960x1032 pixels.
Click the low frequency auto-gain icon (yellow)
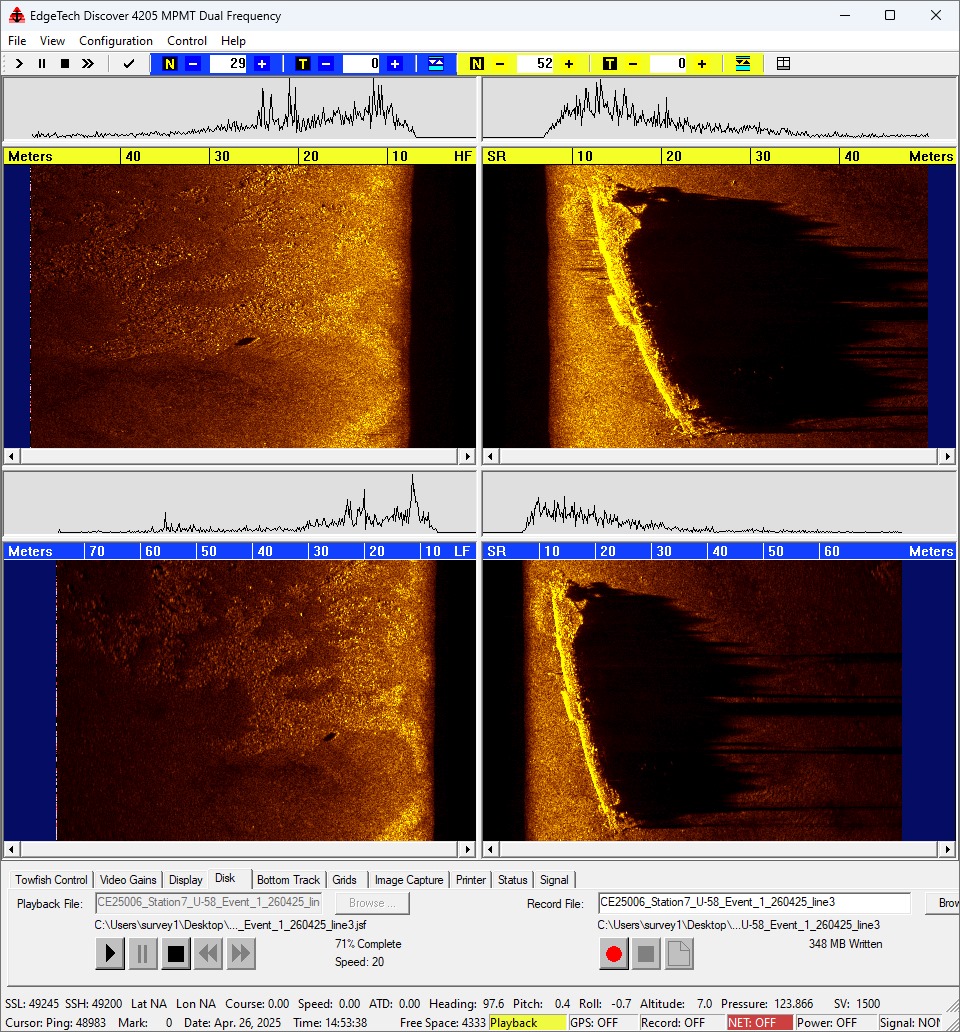click(742, 64)
